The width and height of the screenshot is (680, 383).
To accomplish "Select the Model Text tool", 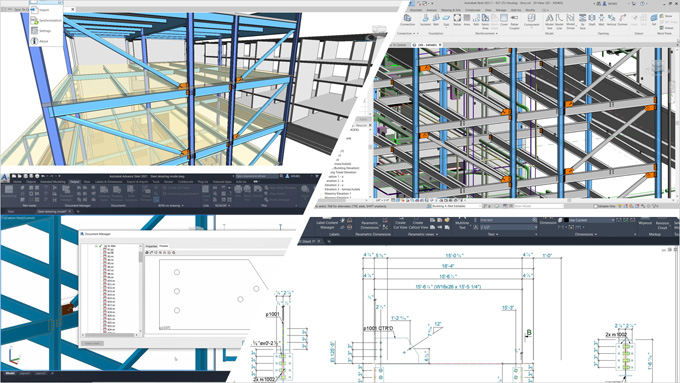I will point(549,21).
